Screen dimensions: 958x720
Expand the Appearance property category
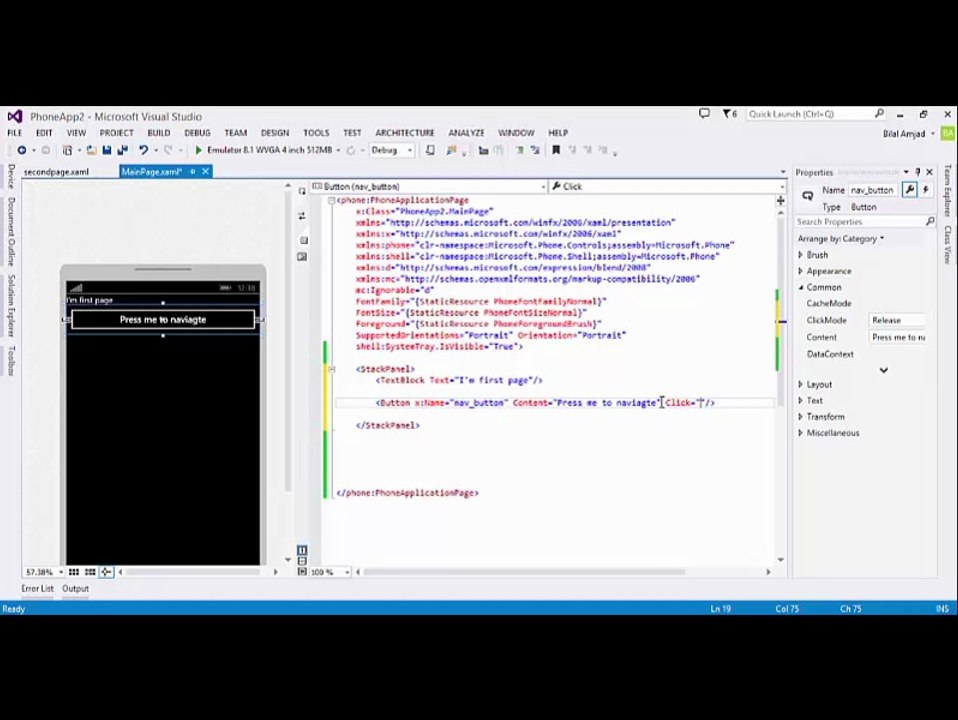tap(800, 271)
